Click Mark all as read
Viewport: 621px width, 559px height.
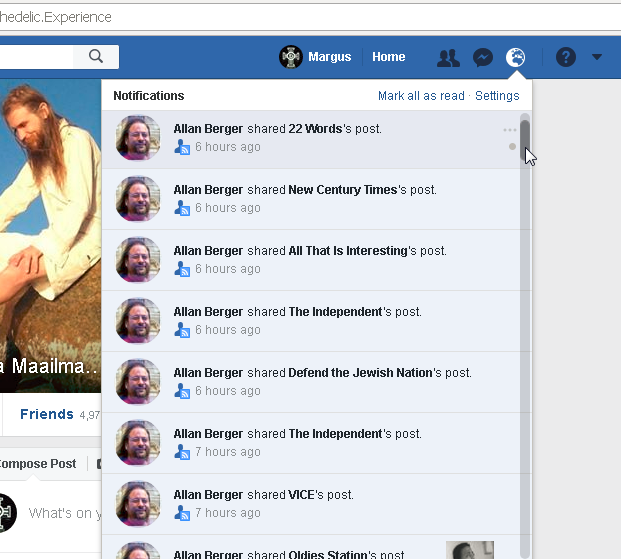(x=421, y=96)
